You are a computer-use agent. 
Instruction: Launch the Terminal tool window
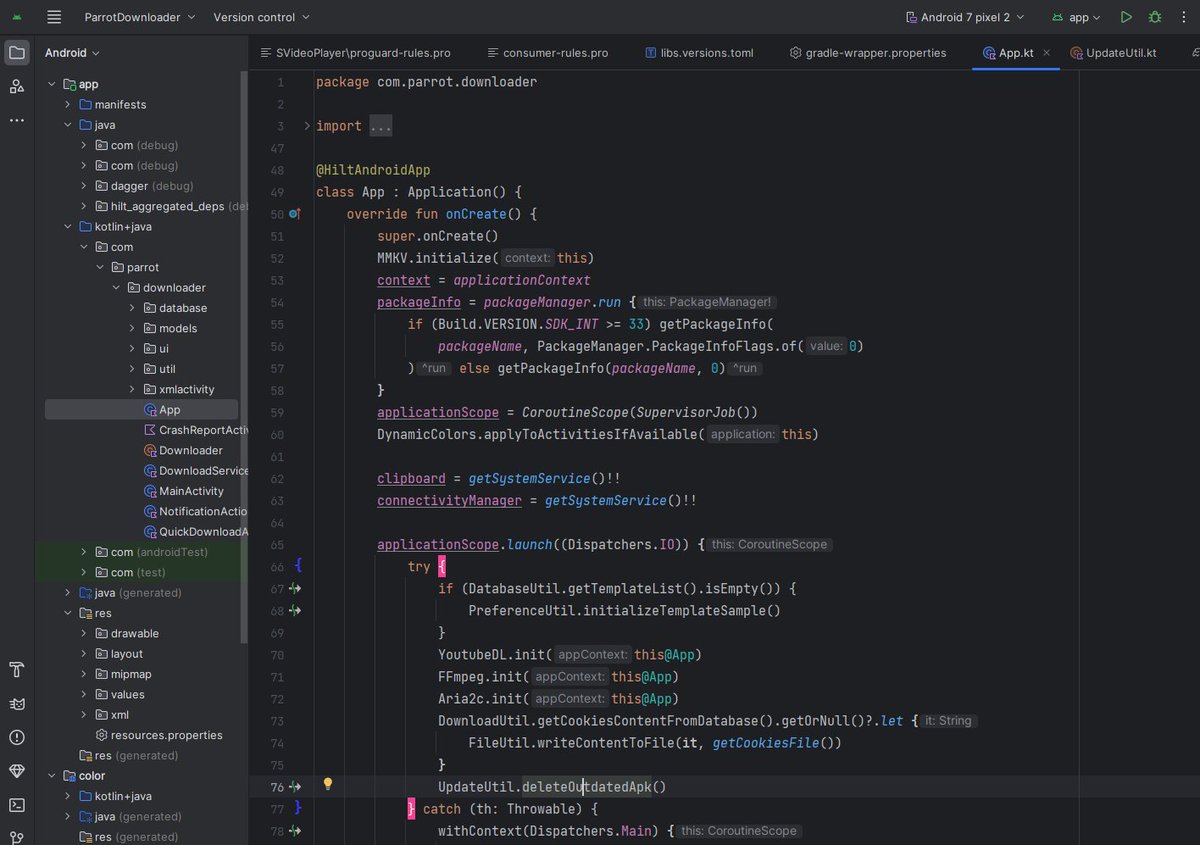16,805
